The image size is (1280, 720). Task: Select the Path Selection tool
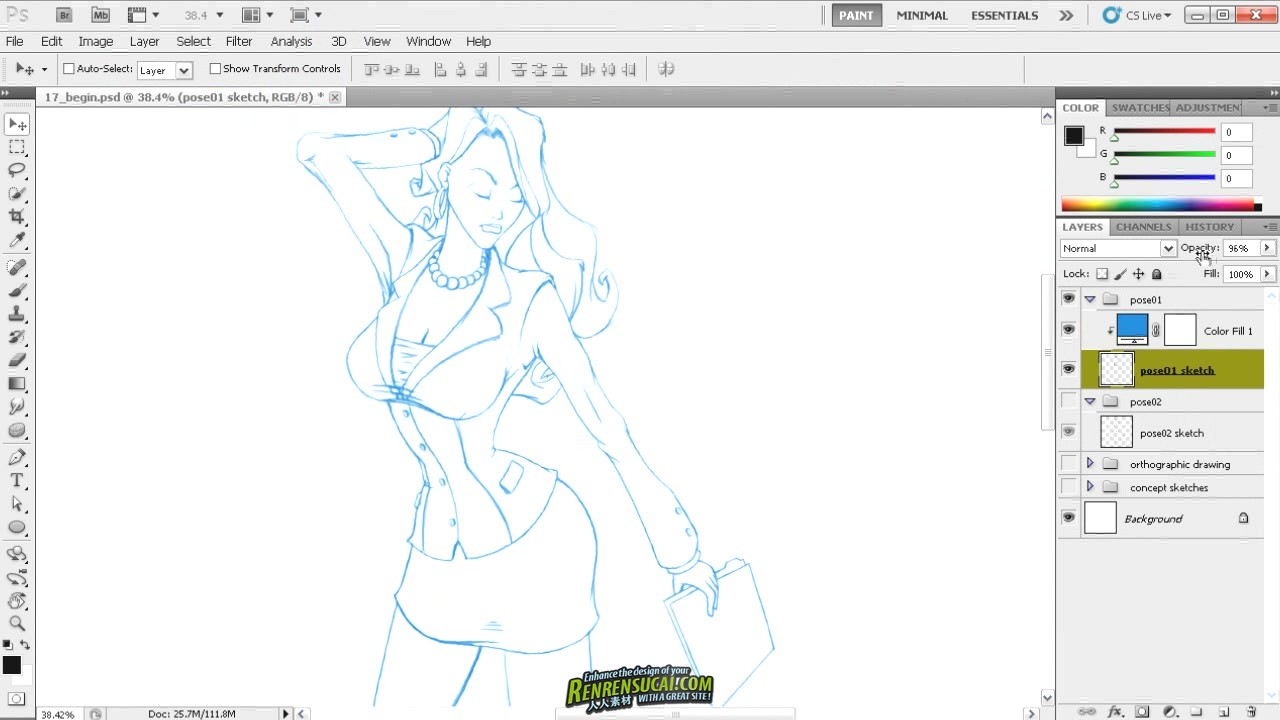(x=17, y=504)
